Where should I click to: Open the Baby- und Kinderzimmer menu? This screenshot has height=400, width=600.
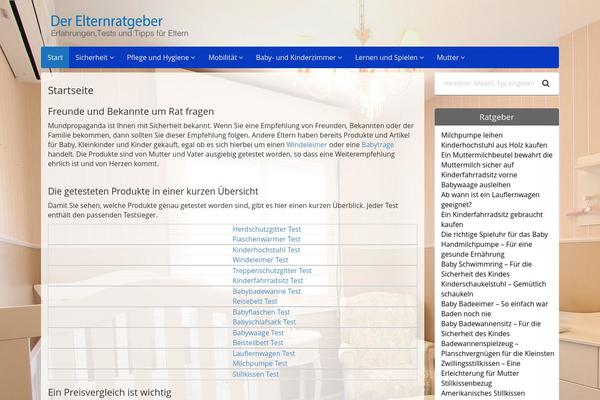coord(299,57)
